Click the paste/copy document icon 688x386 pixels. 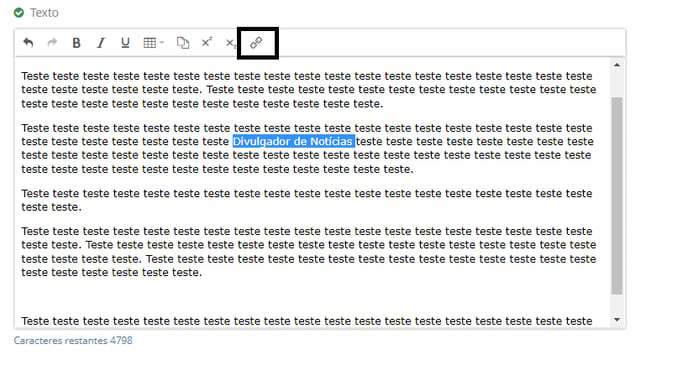[183, 43]
